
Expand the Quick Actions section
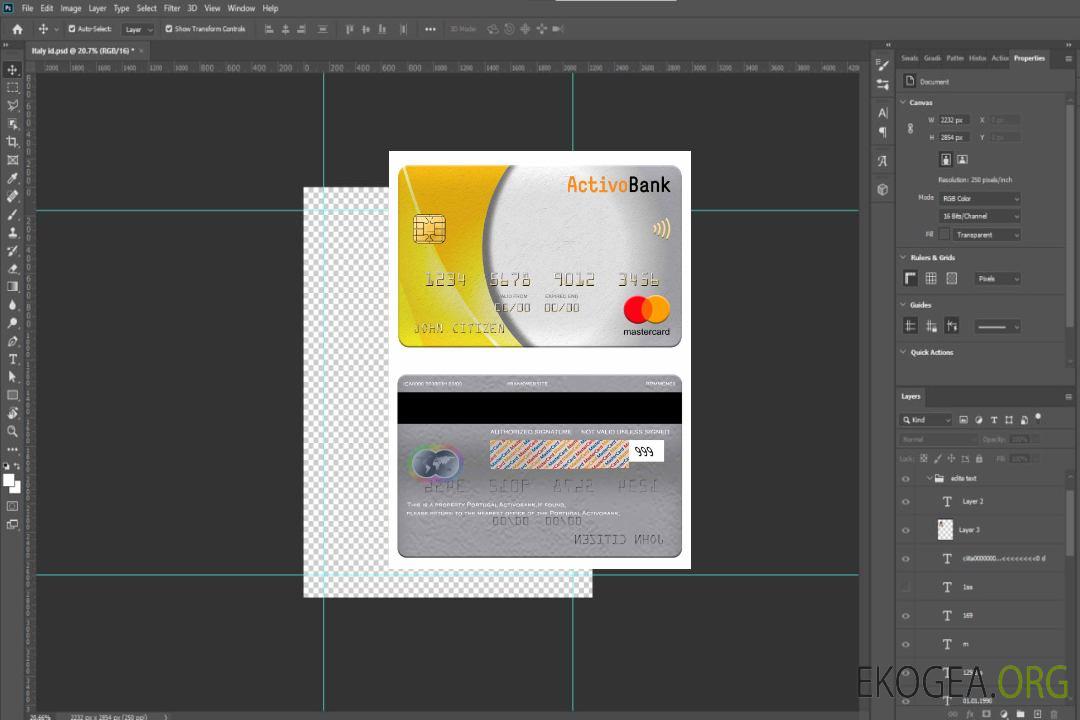(x=904, y=352)
